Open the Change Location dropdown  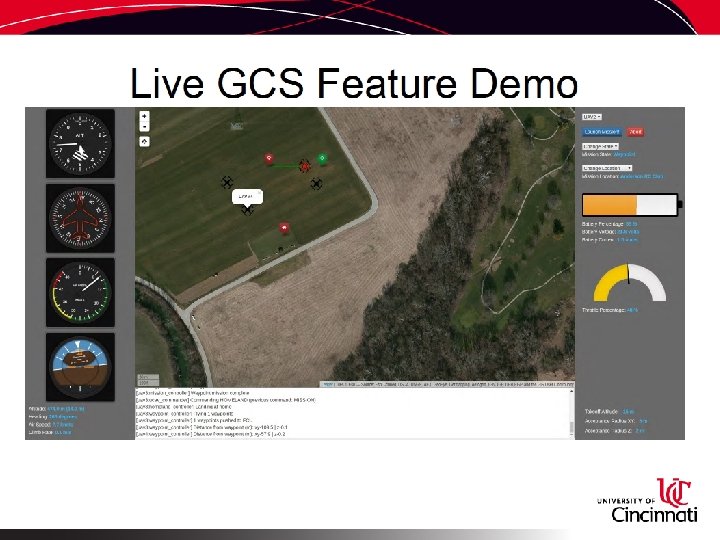tap(607, 168)
